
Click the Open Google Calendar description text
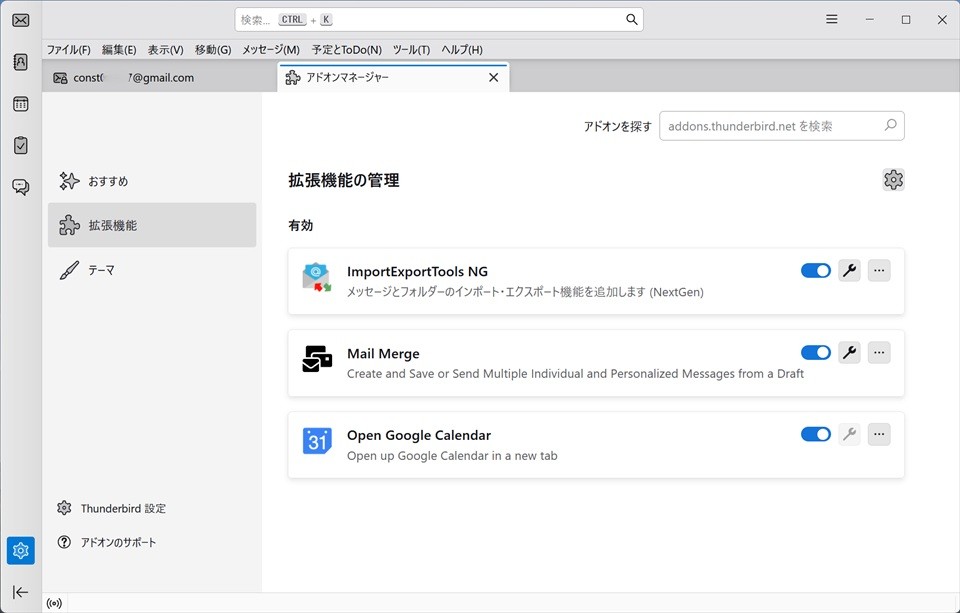pyautogui.click(x=452, y=456)
